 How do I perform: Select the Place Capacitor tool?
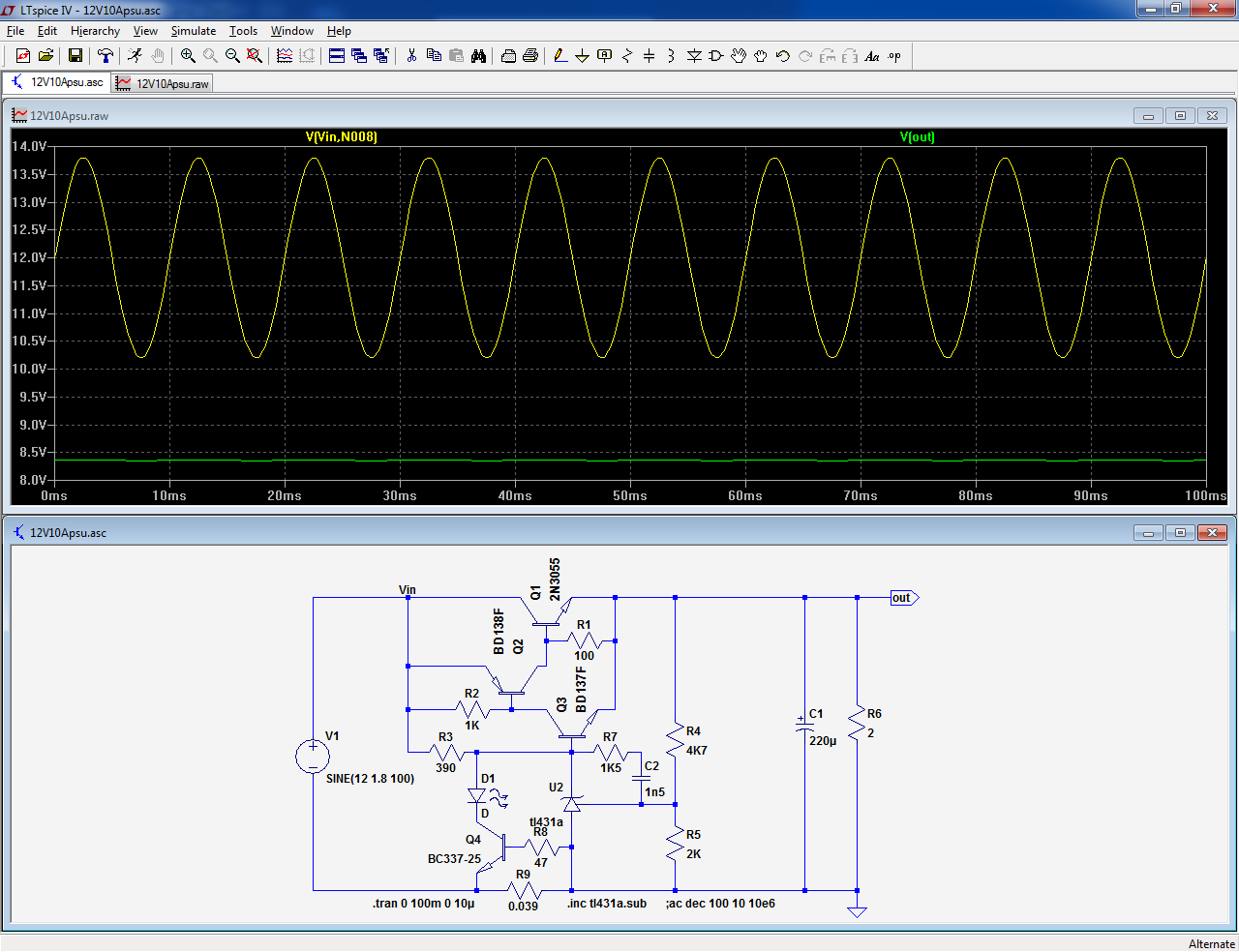point(650,56)
